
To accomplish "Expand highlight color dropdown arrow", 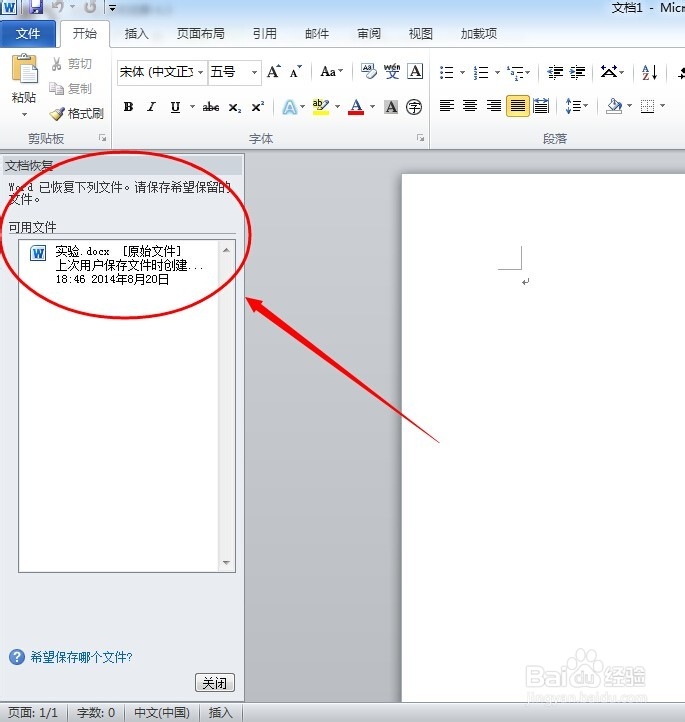I will 337,107.
